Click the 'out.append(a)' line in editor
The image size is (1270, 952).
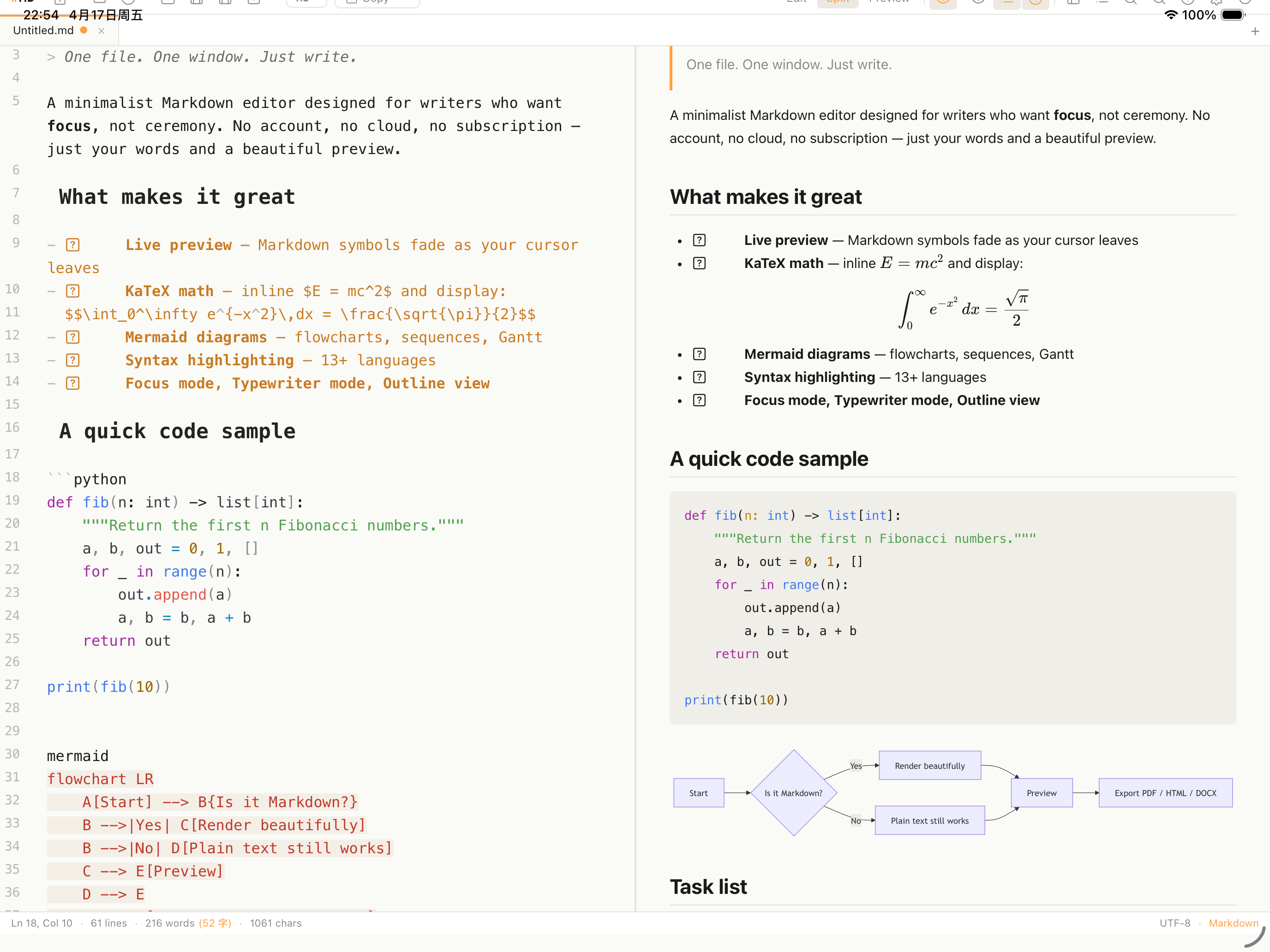[x=175, y=595]
